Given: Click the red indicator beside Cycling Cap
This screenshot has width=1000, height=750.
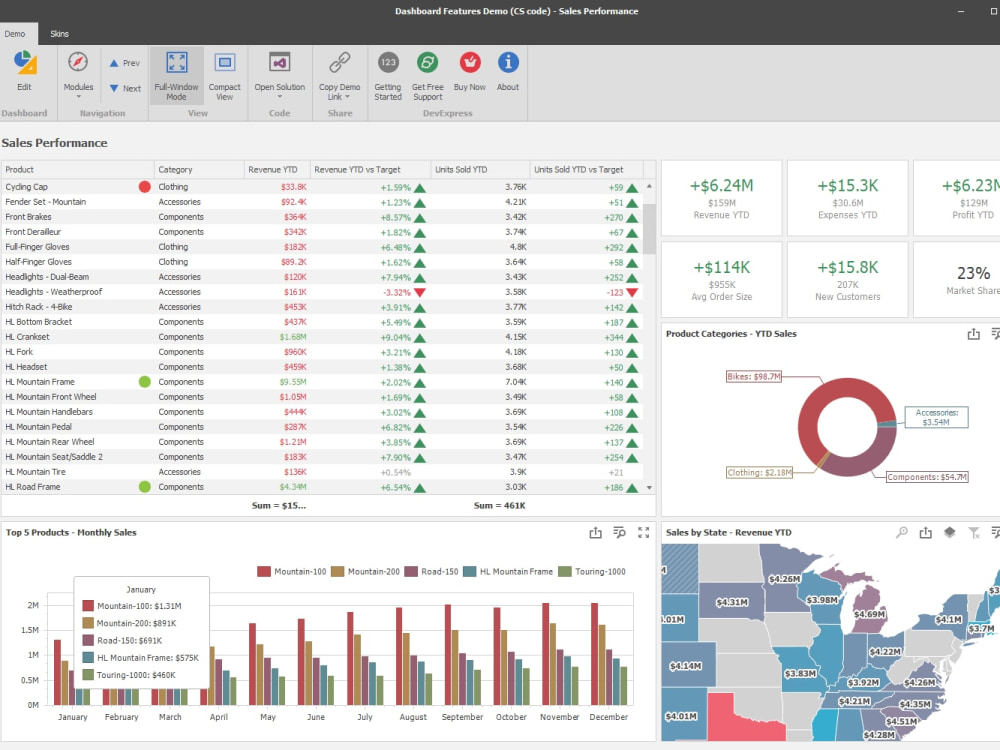Looking at the screenshot, I should [145, 187].
